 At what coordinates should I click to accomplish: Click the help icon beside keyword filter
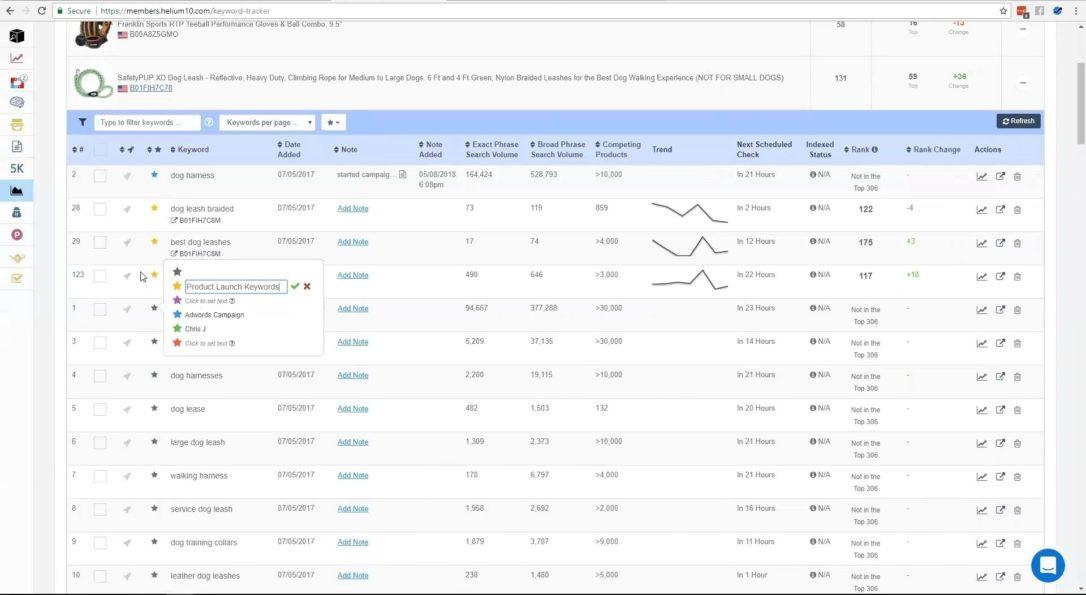(x=209, y=122)
